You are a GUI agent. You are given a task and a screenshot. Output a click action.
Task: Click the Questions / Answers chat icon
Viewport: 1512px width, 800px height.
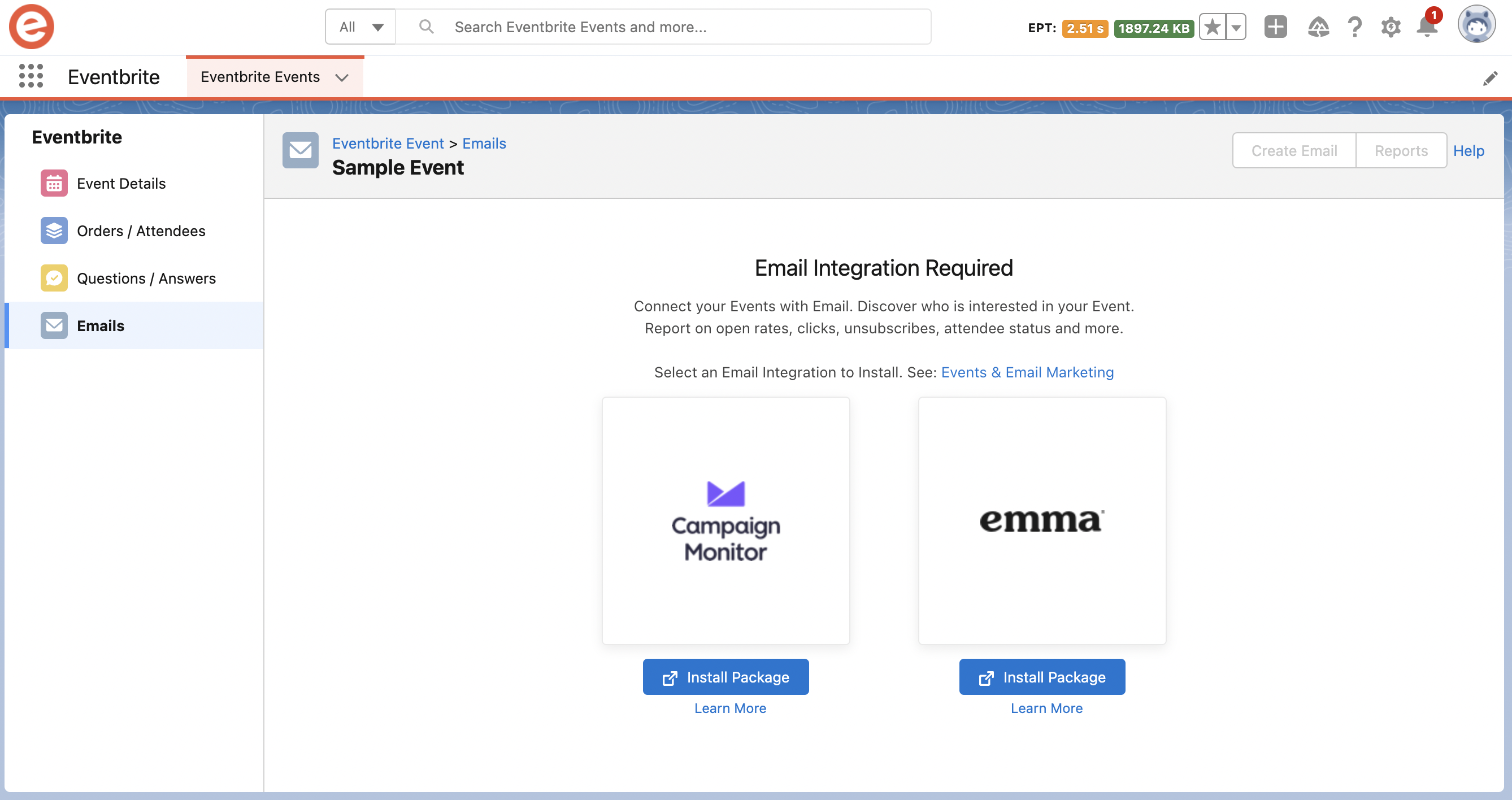pyautogui.click(x=54, y=278)
